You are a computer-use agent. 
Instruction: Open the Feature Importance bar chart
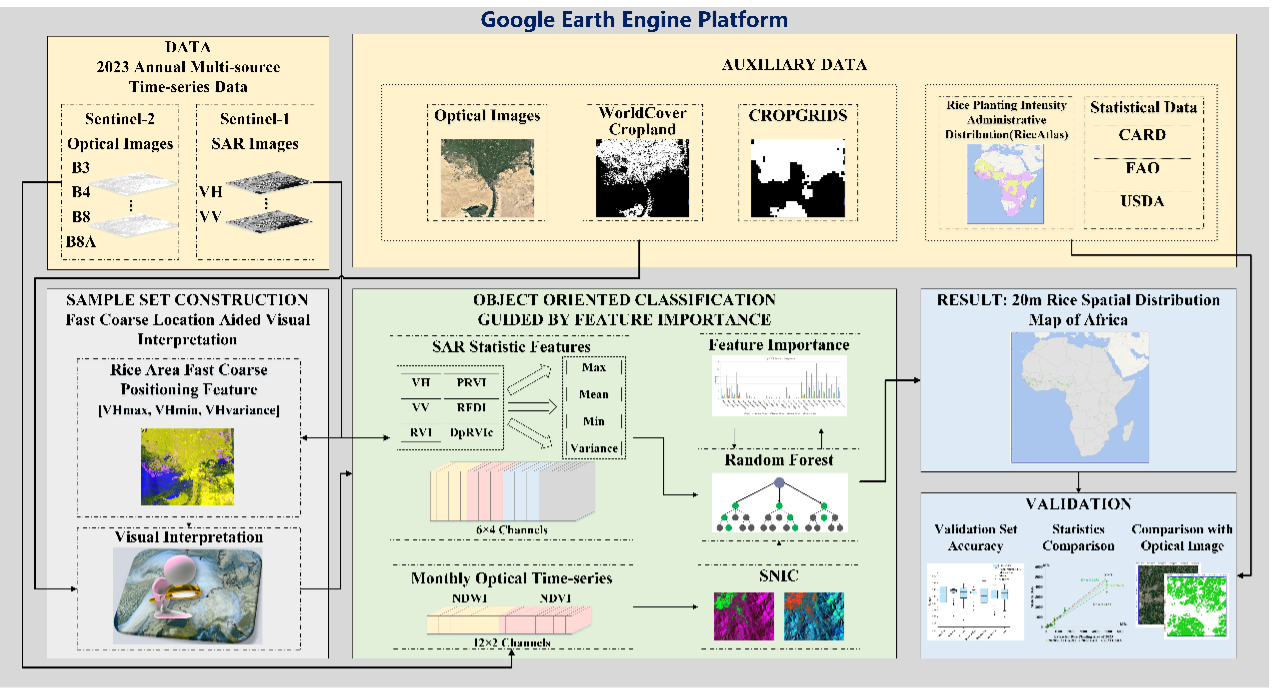point(779,387)
